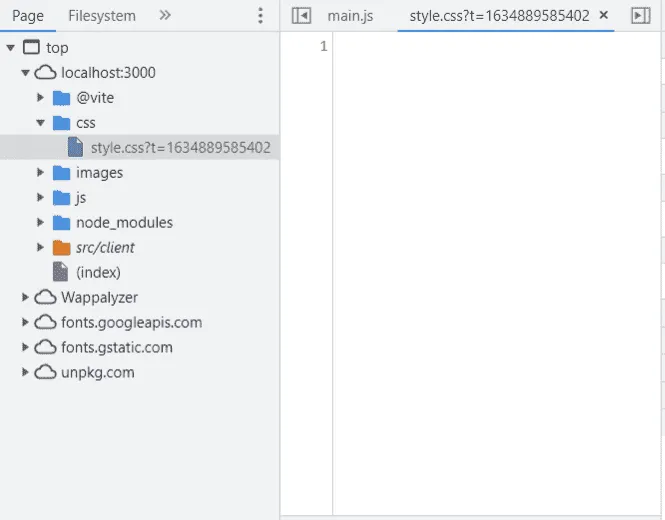
Task: Close the style.css editor tab
Action: pos(604,15)
